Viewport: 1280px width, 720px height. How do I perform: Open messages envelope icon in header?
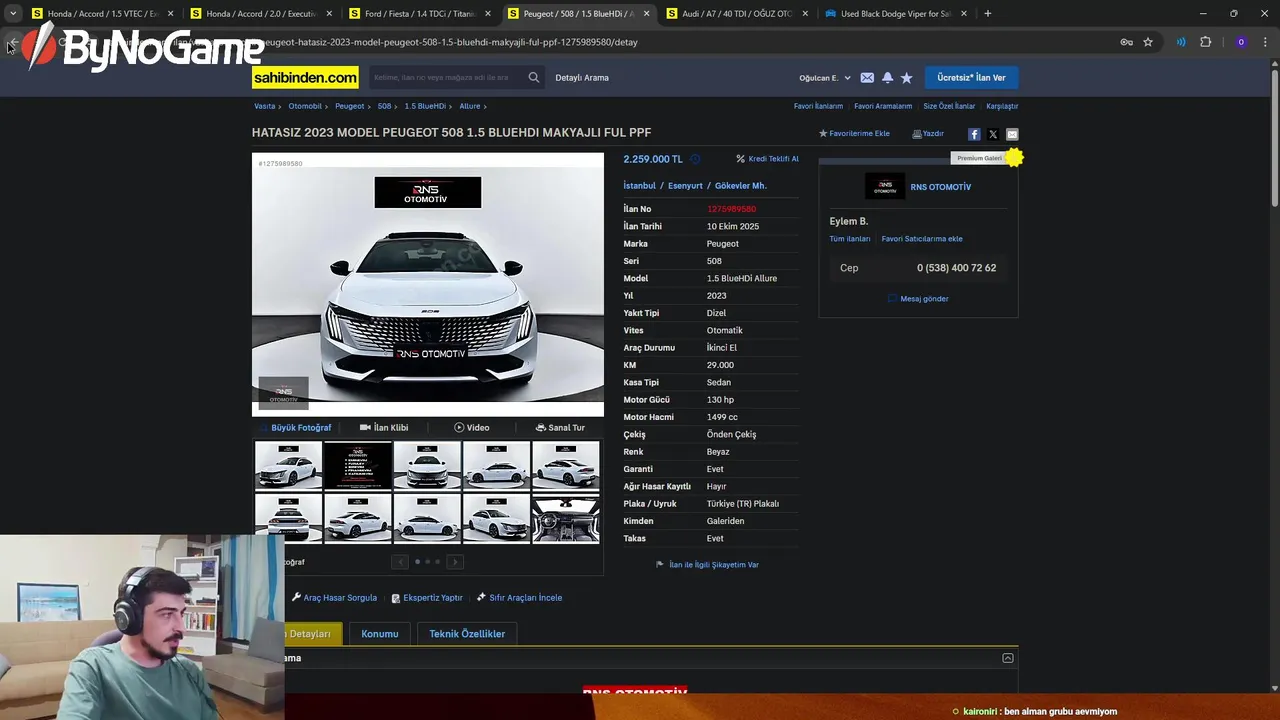[867, 77]
